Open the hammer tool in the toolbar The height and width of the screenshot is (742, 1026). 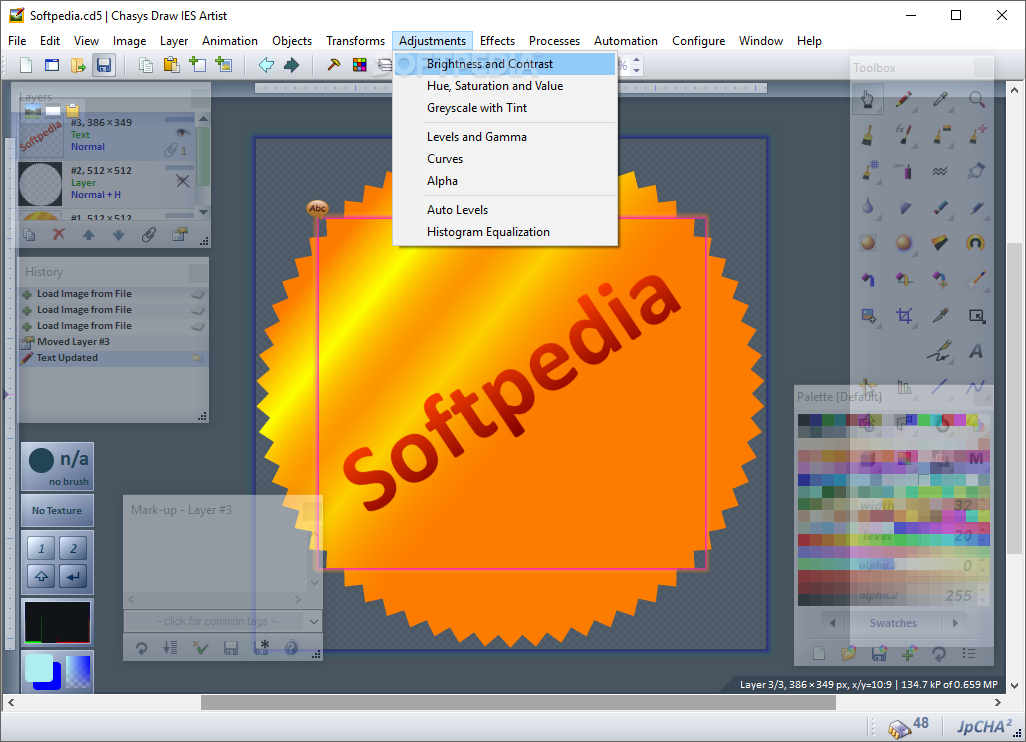click(334, 65)
